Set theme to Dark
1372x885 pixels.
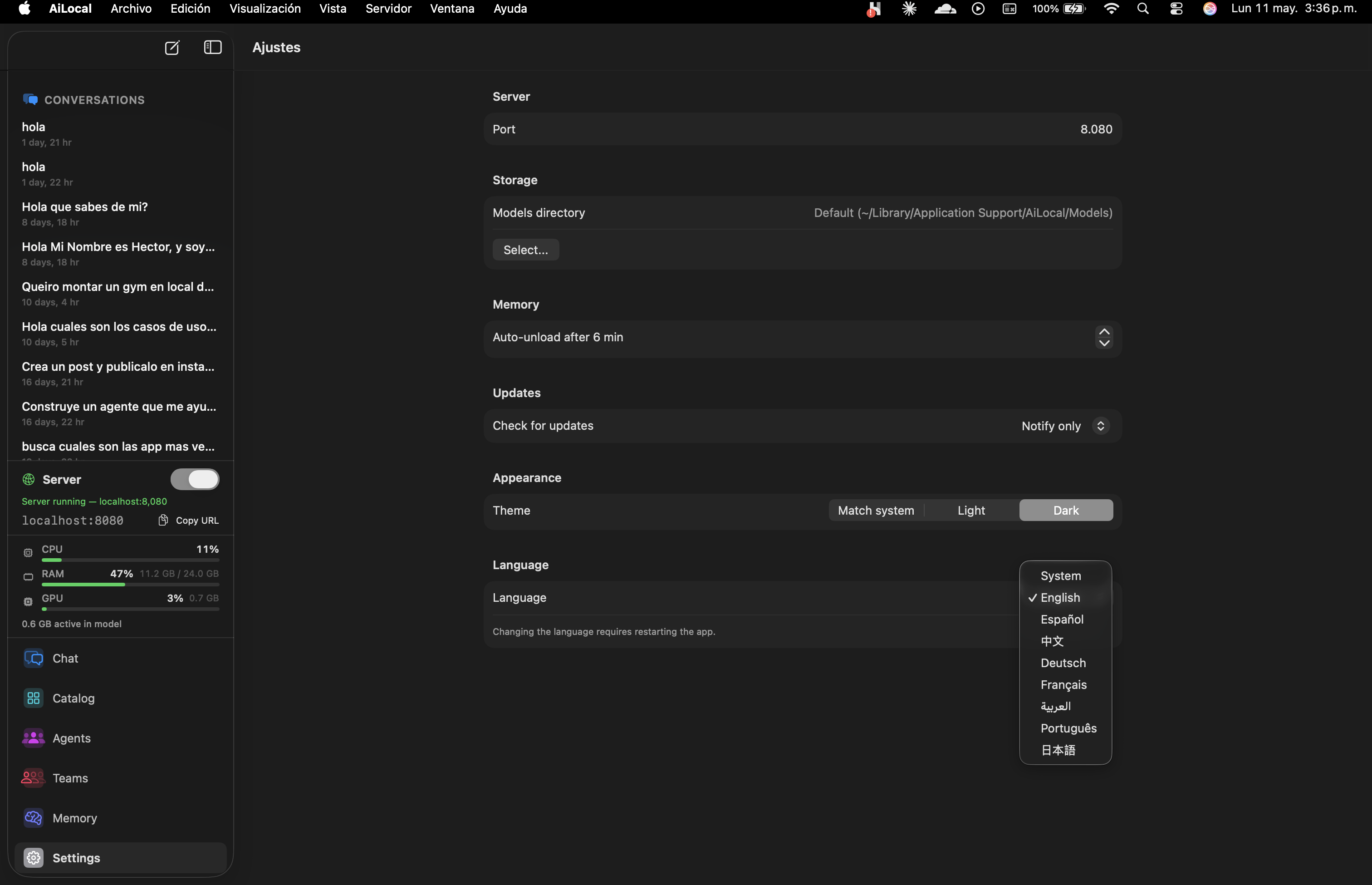[1066, 510]
